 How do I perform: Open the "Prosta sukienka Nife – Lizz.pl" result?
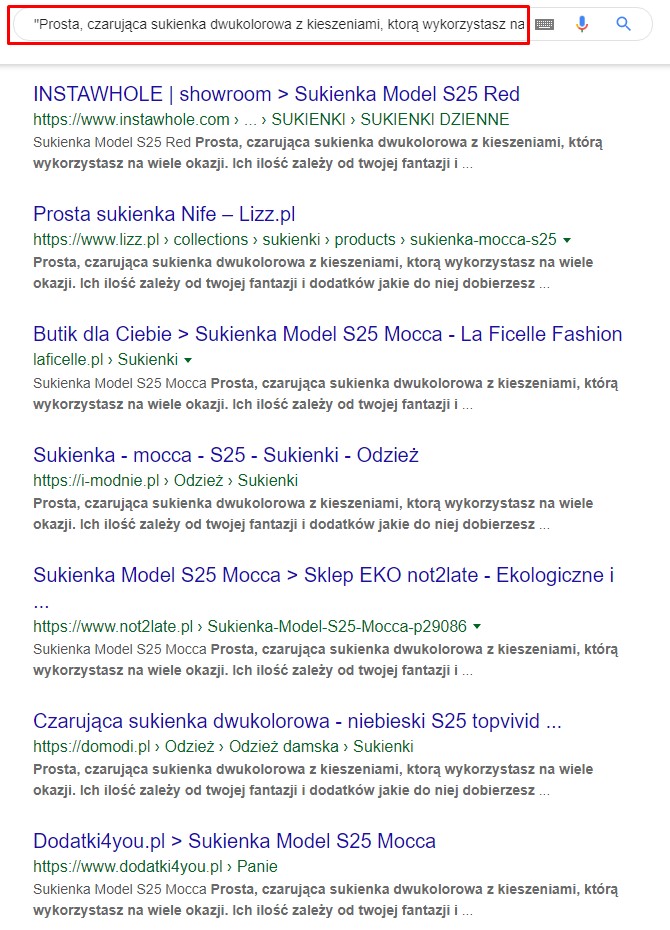pos(164,214)
